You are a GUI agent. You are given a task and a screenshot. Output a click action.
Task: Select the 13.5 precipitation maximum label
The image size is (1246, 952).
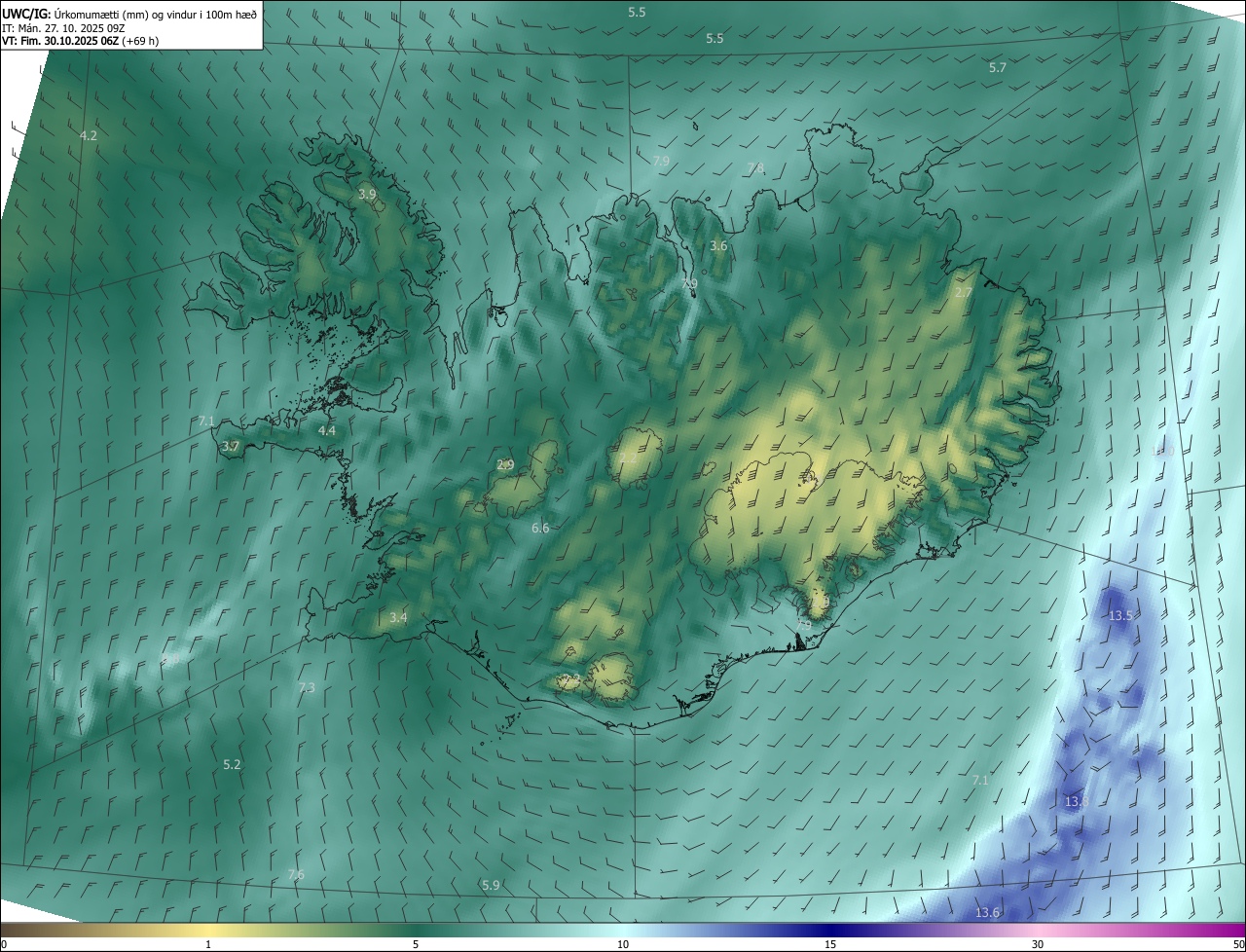pos(1120,616)
